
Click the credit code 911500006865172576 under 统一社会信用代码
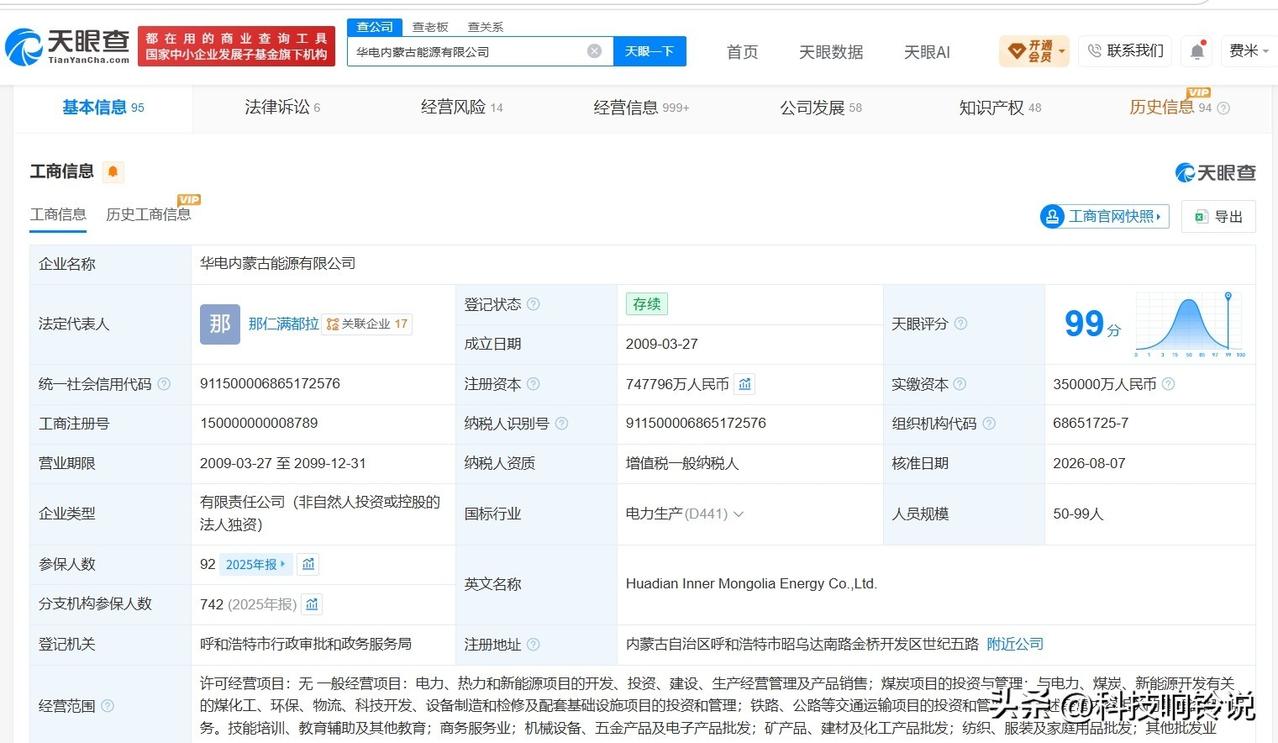pos(270,384)
